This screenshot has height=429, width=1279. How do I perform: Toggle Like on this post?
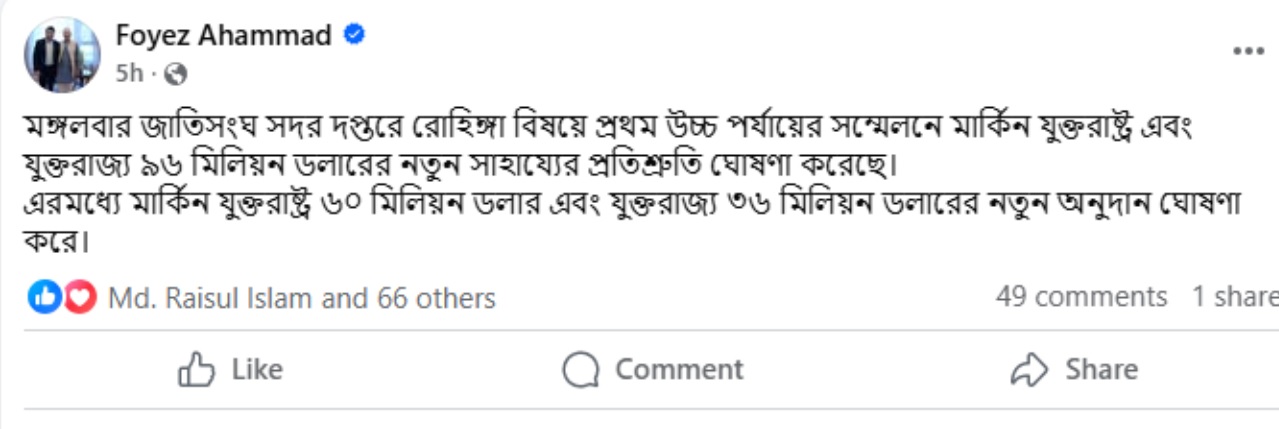(x=231, y=370)
